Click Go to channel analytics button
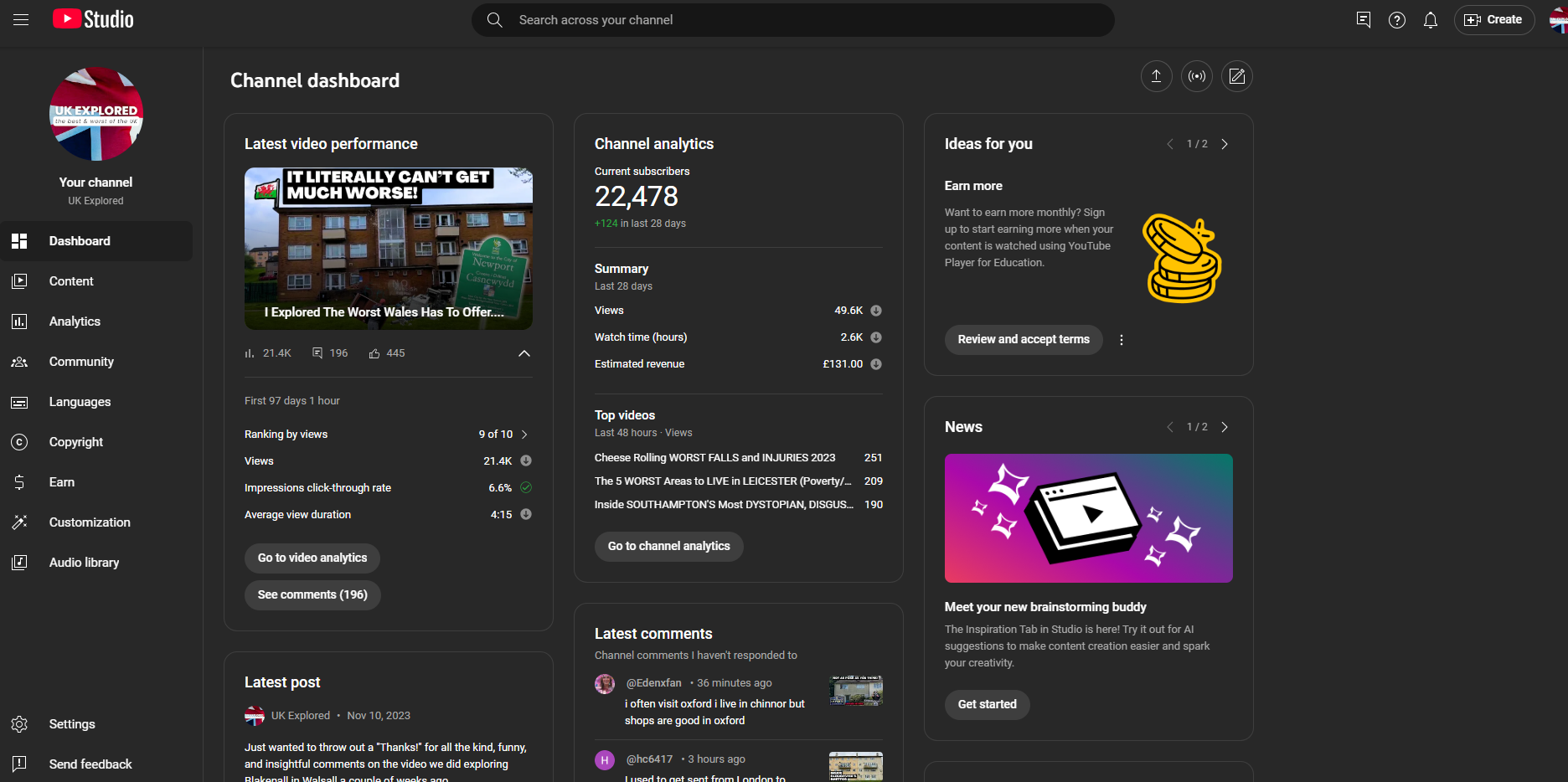 click(x=669, y=546)
